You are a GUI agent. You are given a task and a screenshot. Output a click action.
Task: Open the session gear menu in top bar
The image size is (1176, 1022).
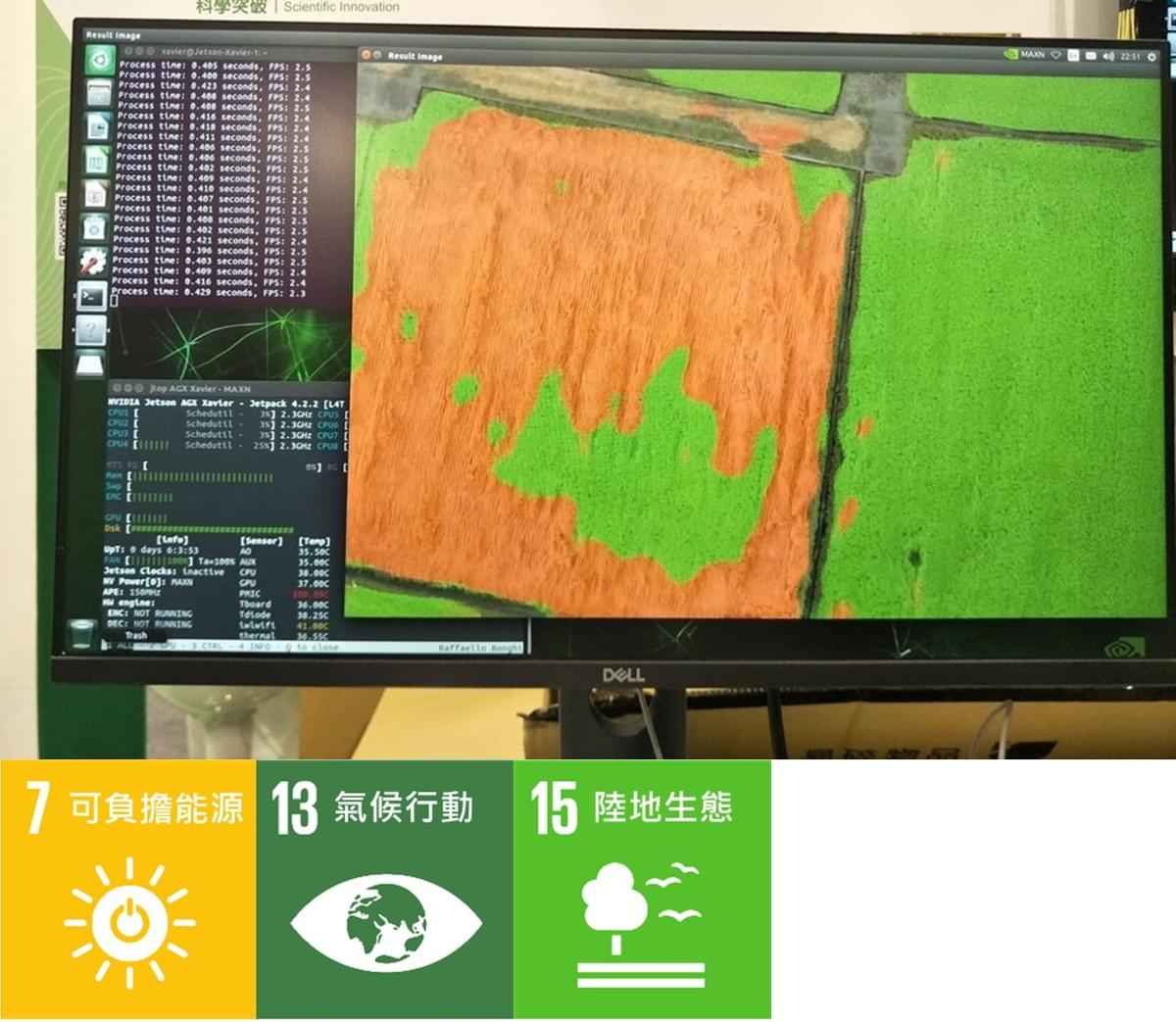click(1151, 58)
